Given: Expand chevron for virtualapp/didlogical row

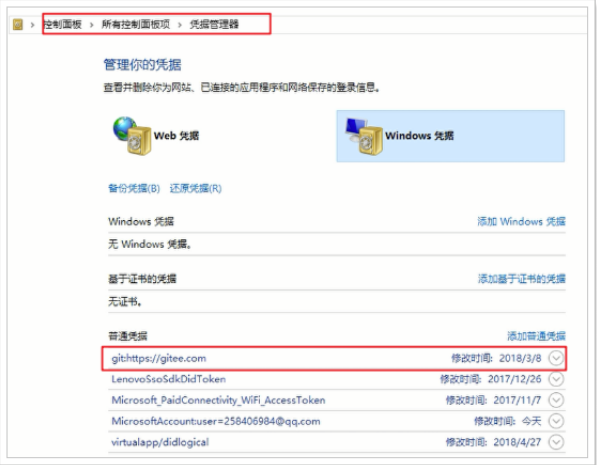Looking at the screenshot, I should pos(556,442).
